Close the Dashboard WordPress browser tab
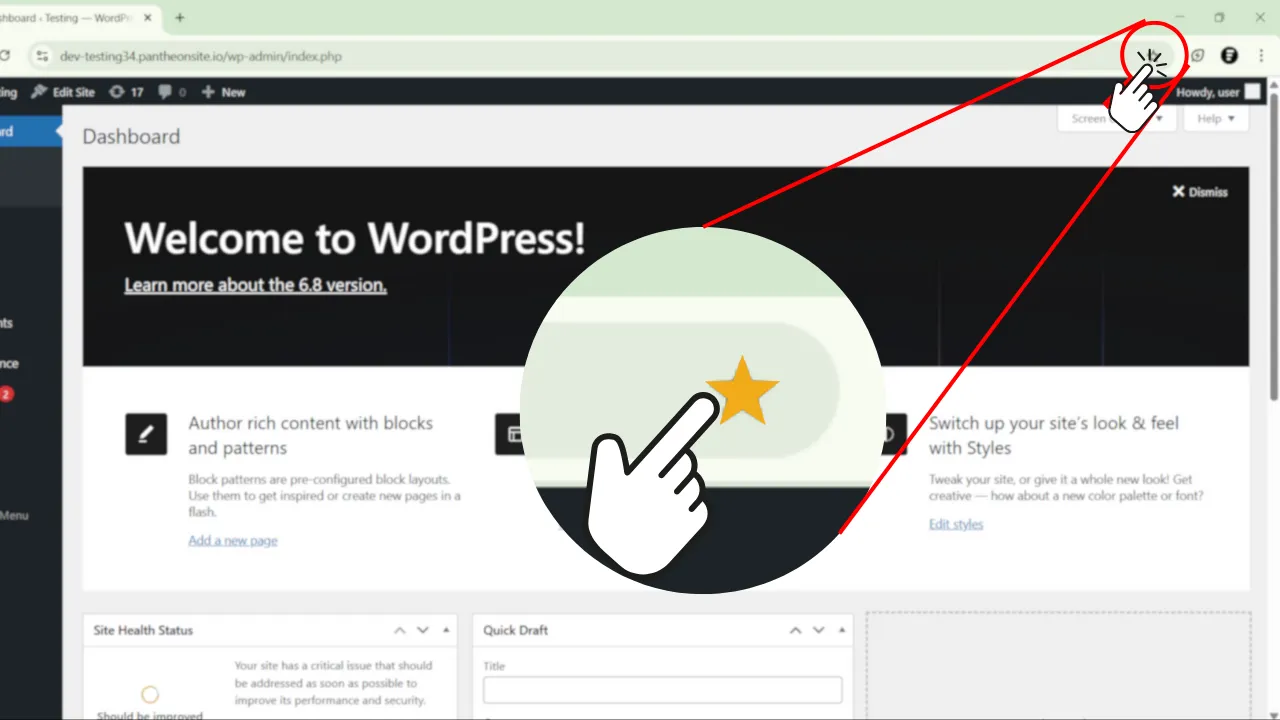 coord(147,18)
